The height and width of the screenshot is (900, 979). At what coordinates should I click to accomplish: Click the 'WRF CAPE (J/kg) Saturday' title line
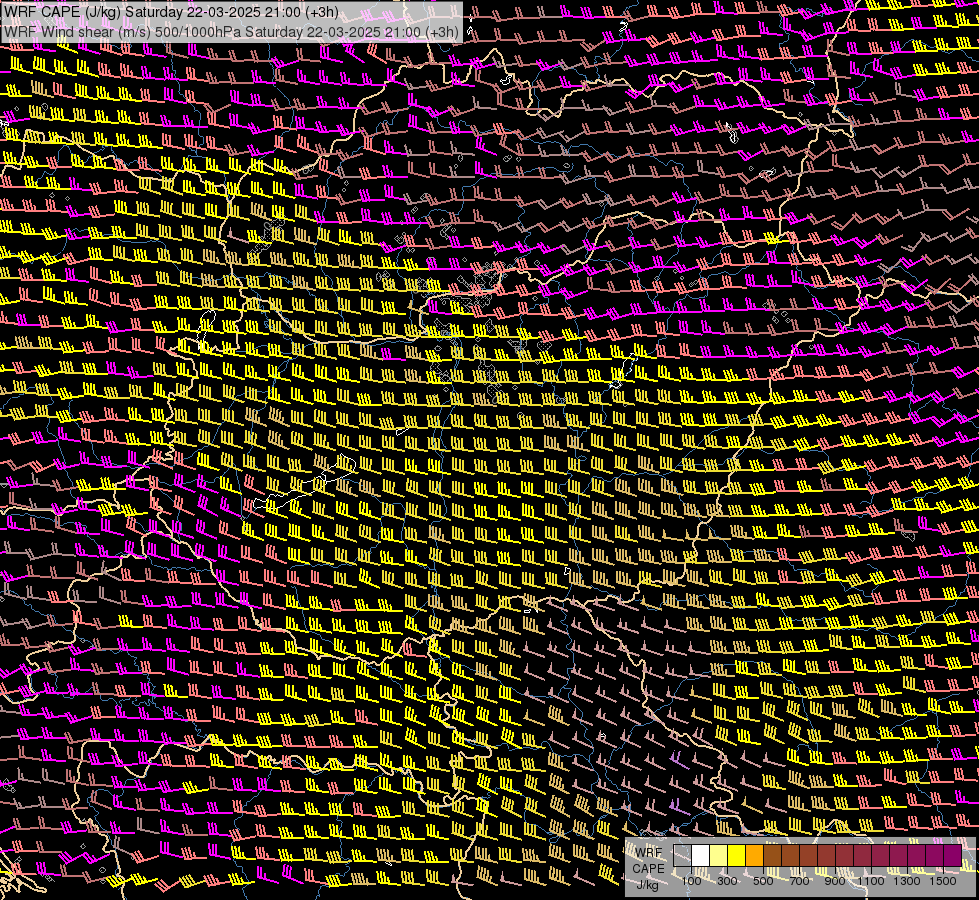[171, 12]
